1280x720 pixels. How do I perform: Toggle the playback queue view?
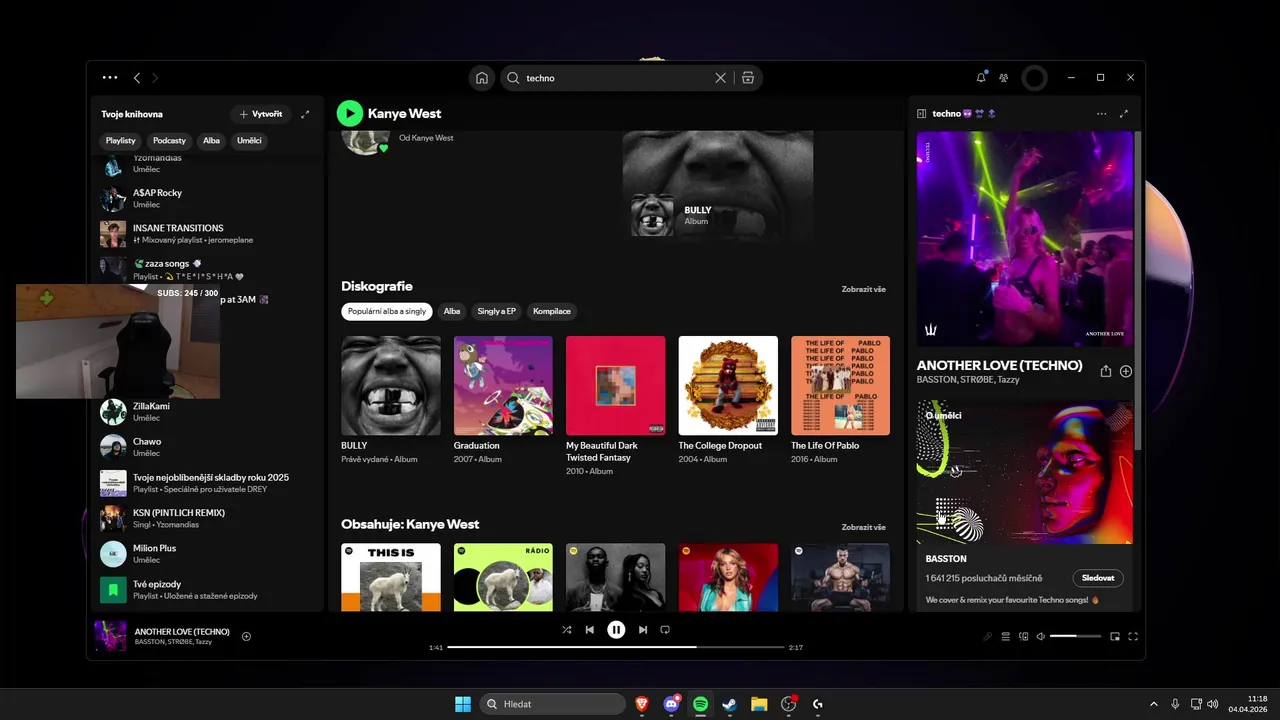coord(1006,636)
